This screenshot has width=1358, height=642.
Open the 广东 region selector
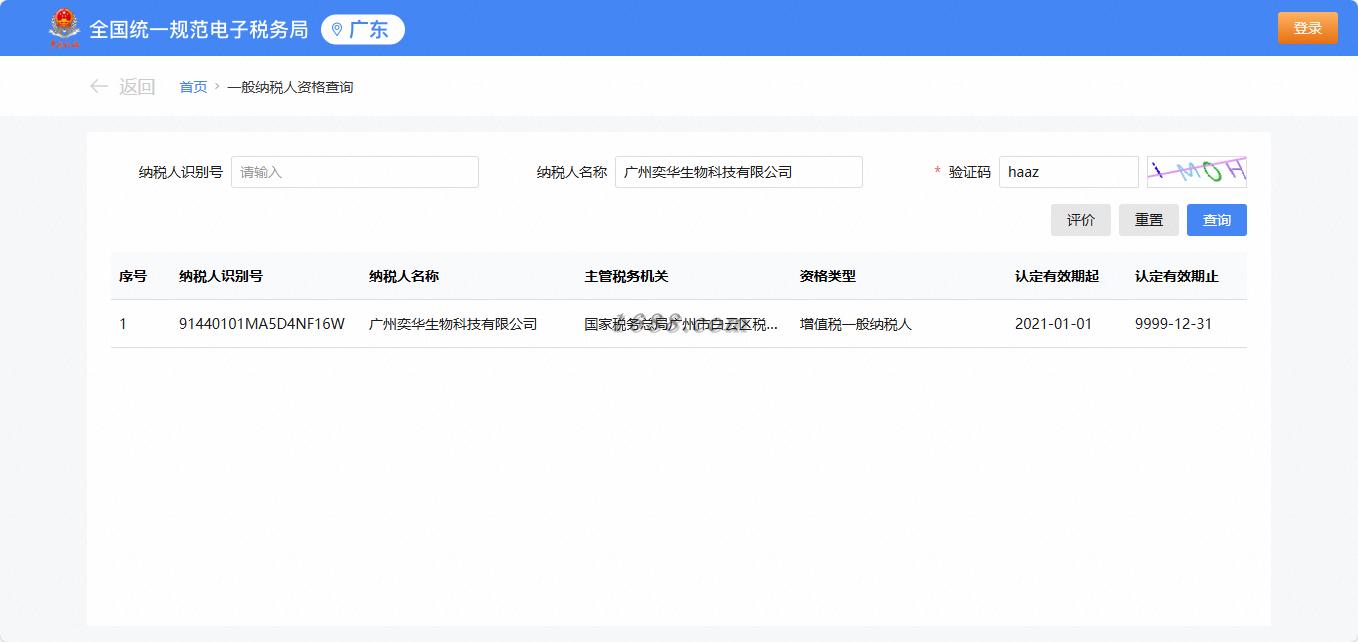(363, 30)
